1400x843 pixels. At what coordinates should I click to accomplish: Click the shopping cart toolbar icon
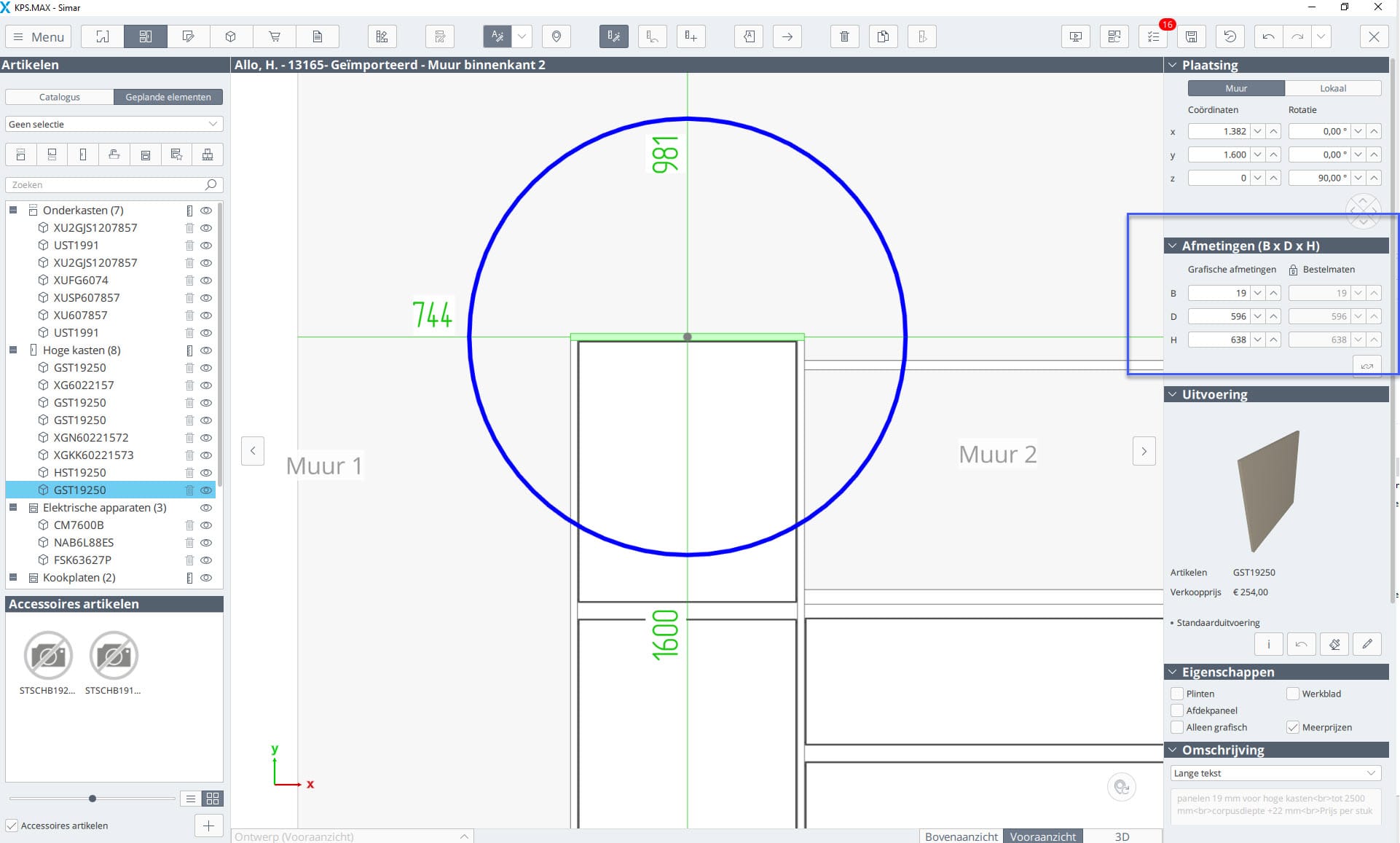tap(275, 36)
